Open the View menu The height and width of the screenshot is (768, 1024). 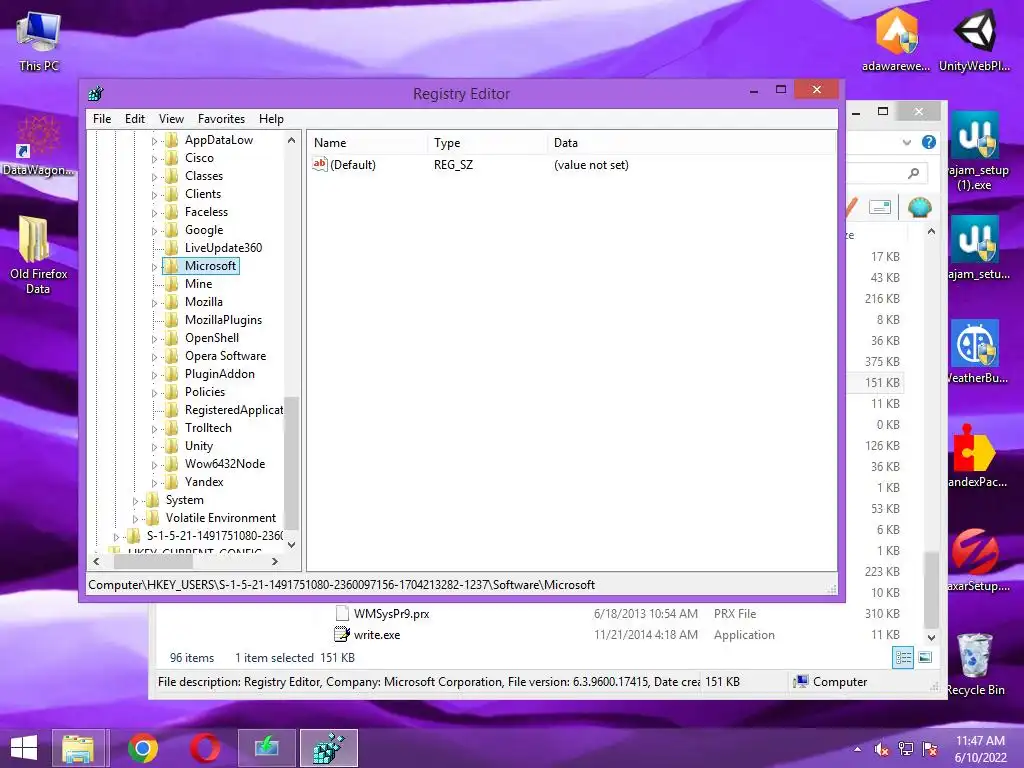point(171,119)
